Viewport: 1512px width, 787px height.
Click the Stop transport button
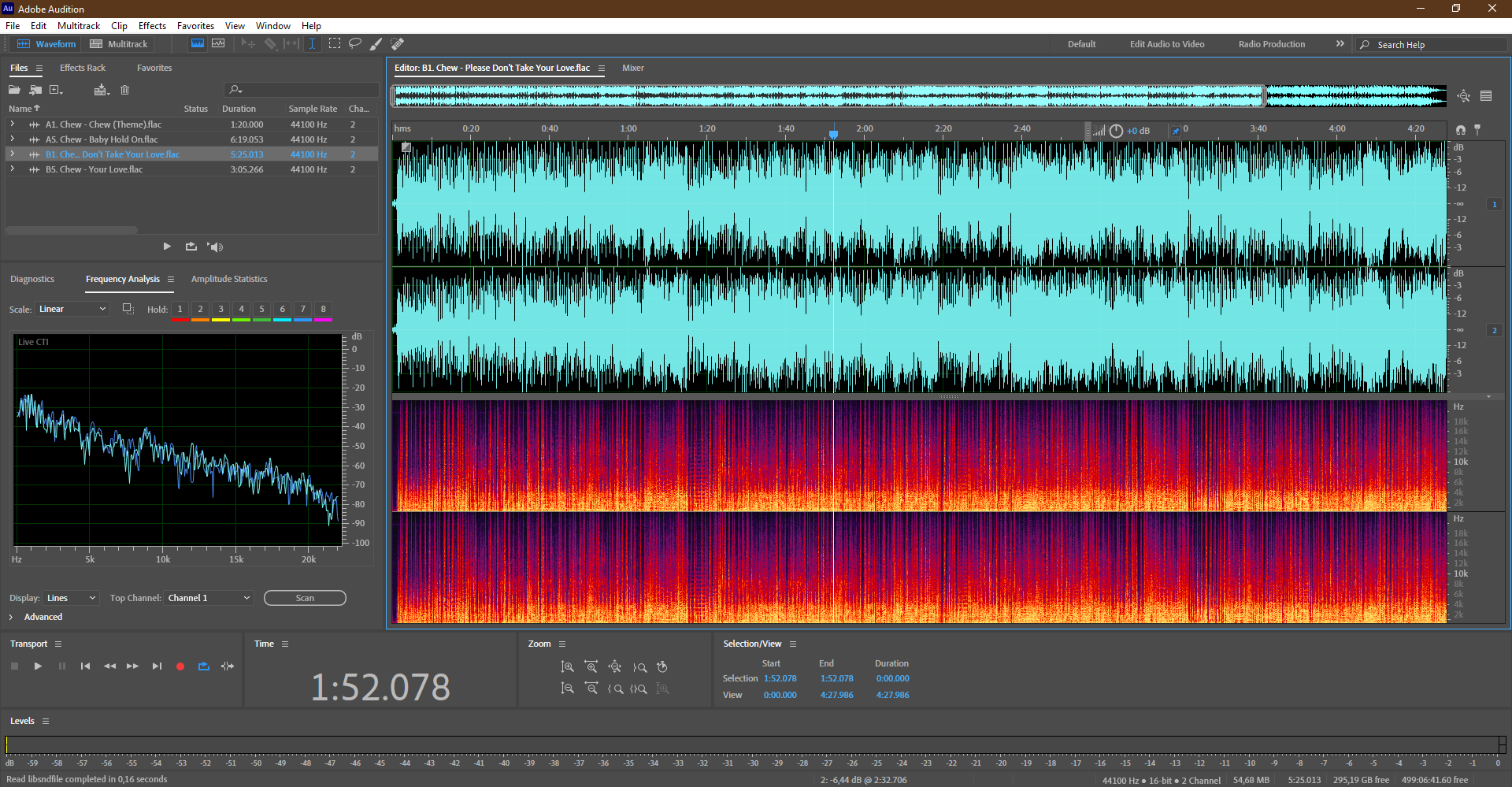(14, 666)
